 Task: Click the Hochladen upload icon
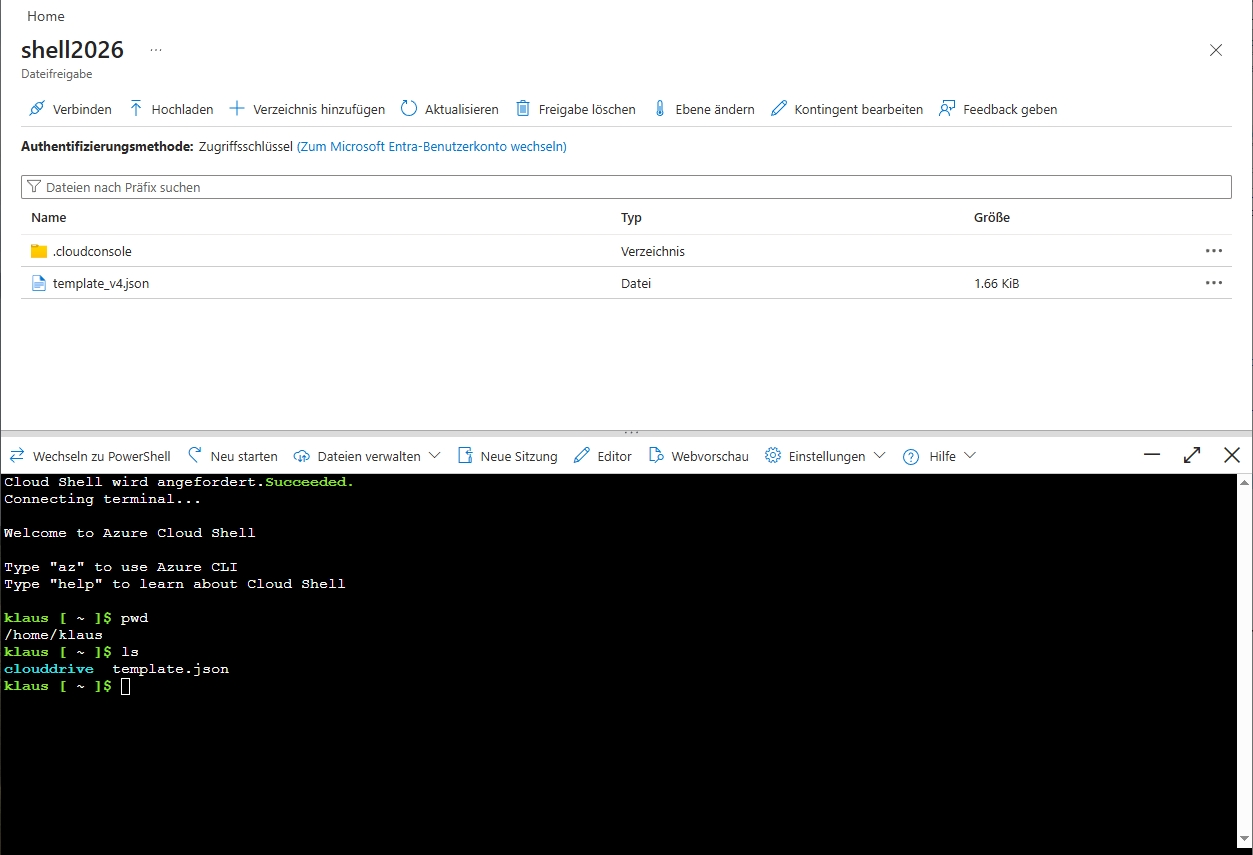[x=136, y=109]
